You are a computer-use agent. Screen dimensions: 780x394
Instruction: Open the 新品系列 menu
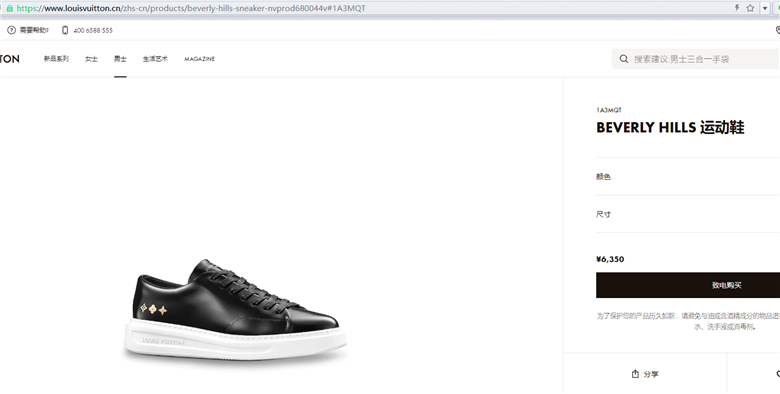(56, 59)
